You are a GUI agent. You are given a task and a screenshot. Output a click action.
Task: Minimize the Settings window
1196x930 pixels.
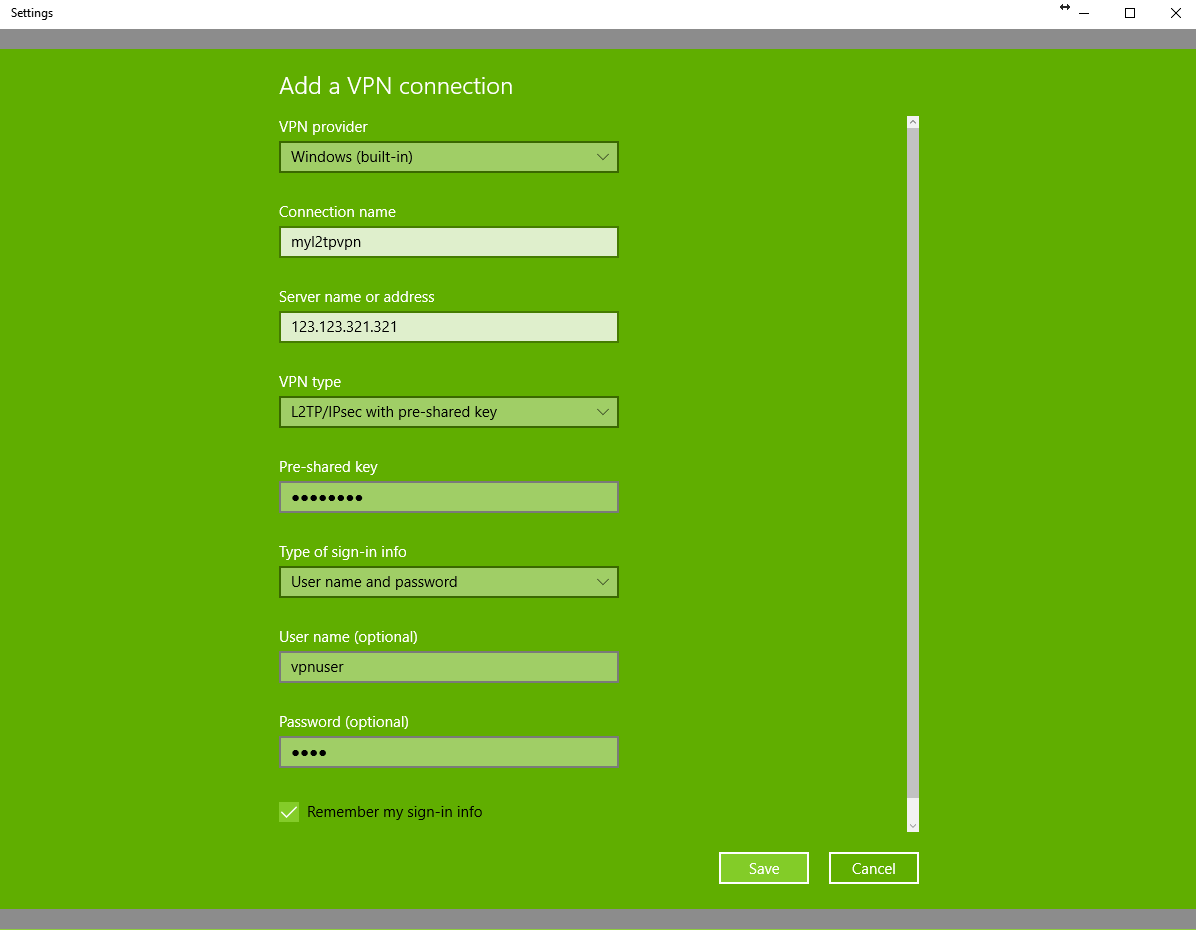pyautogui.click(x=1084, y=13)
